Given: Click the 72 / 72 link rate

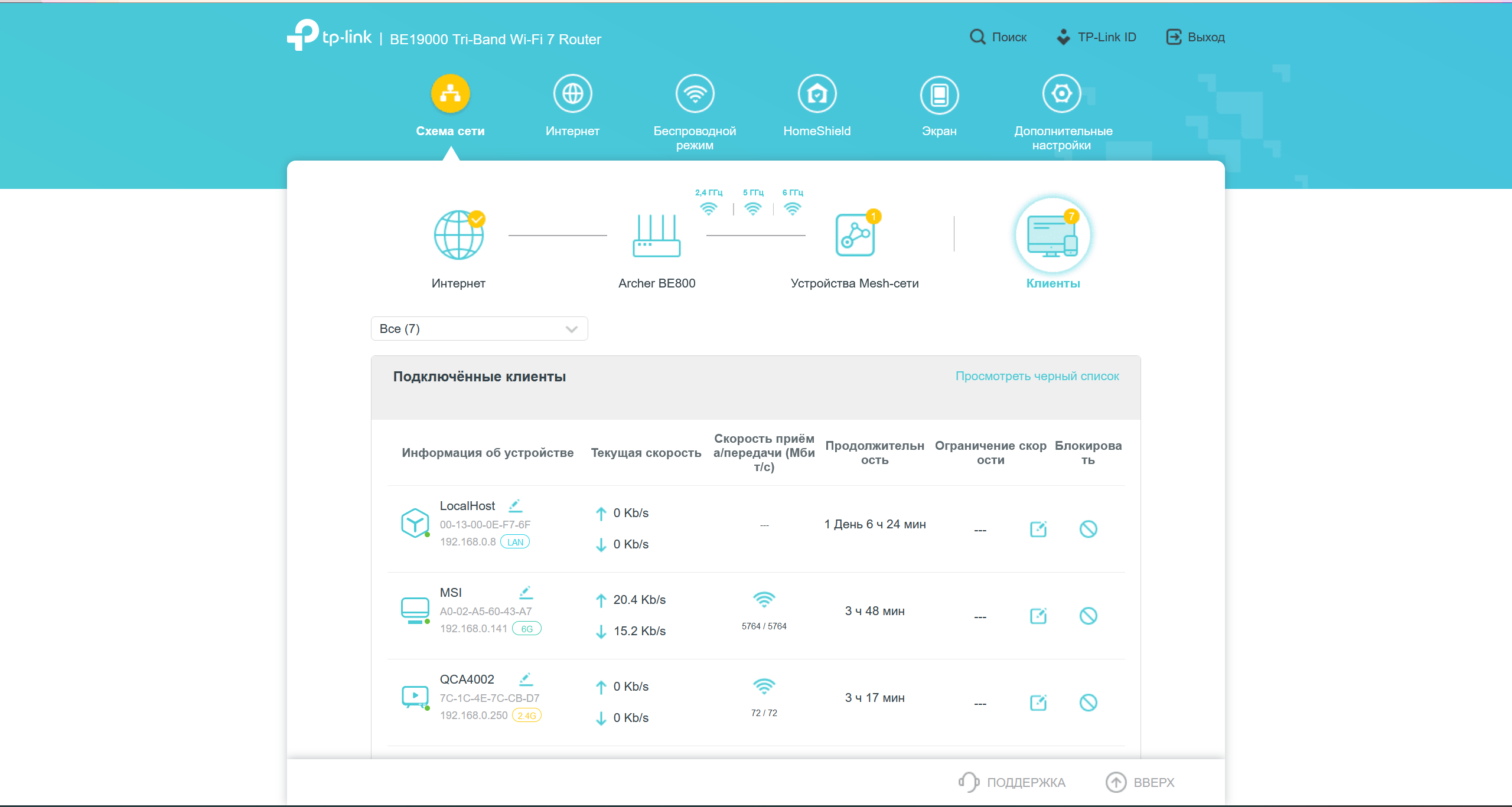Looking at the screenshot, I should 764,713.
